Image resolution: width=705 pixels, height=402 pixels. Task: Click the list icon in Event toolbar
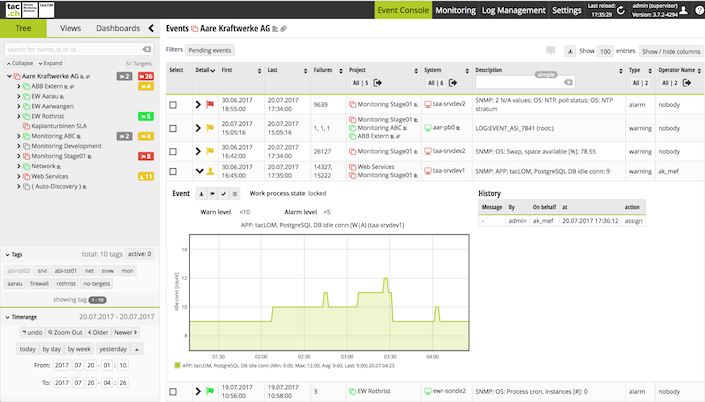235,194
